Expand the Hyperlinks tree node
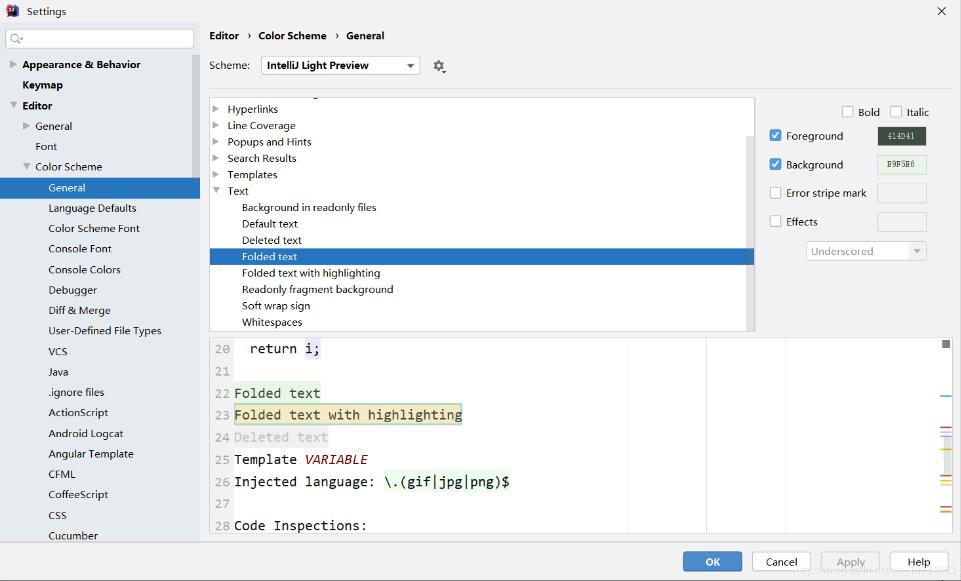Screen dimensions: 961x581 (x=216, y=109)
